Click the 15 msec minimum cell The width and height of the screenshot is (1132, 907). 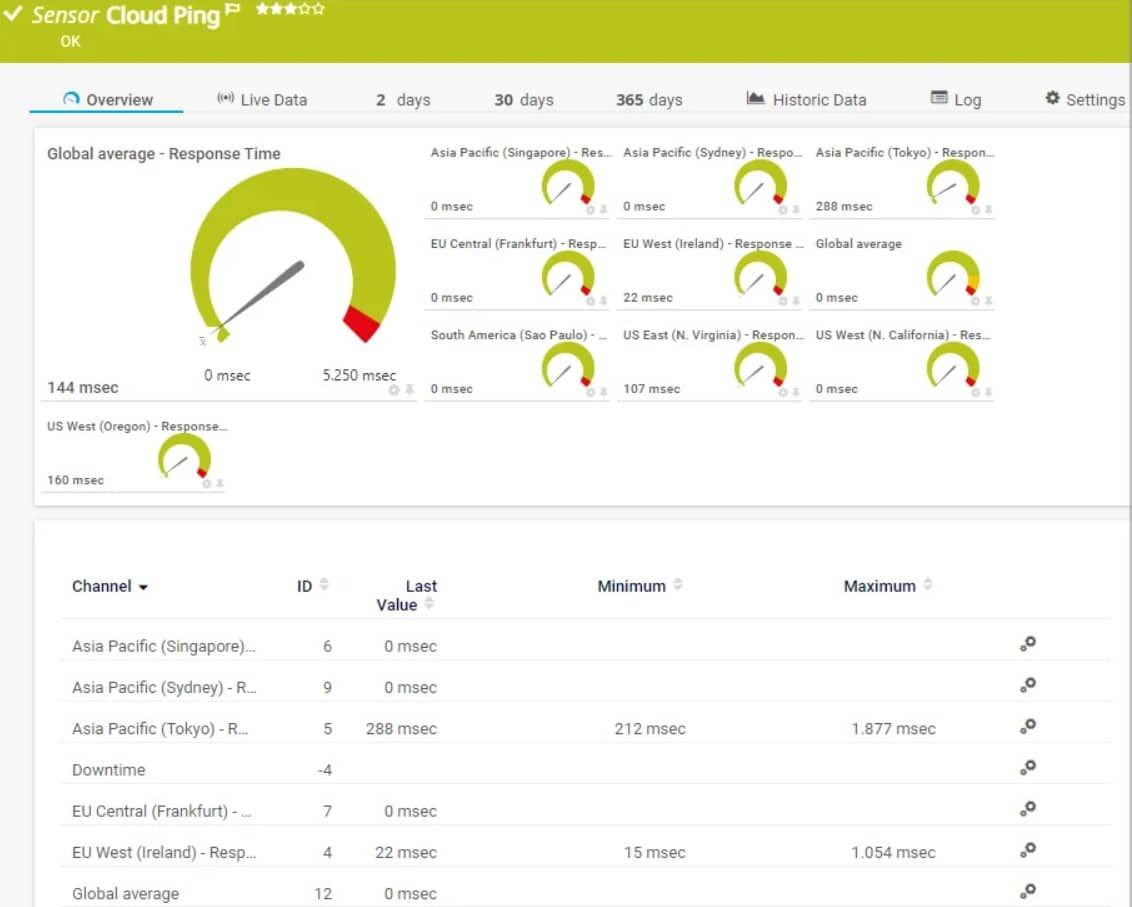coord(654,852)
